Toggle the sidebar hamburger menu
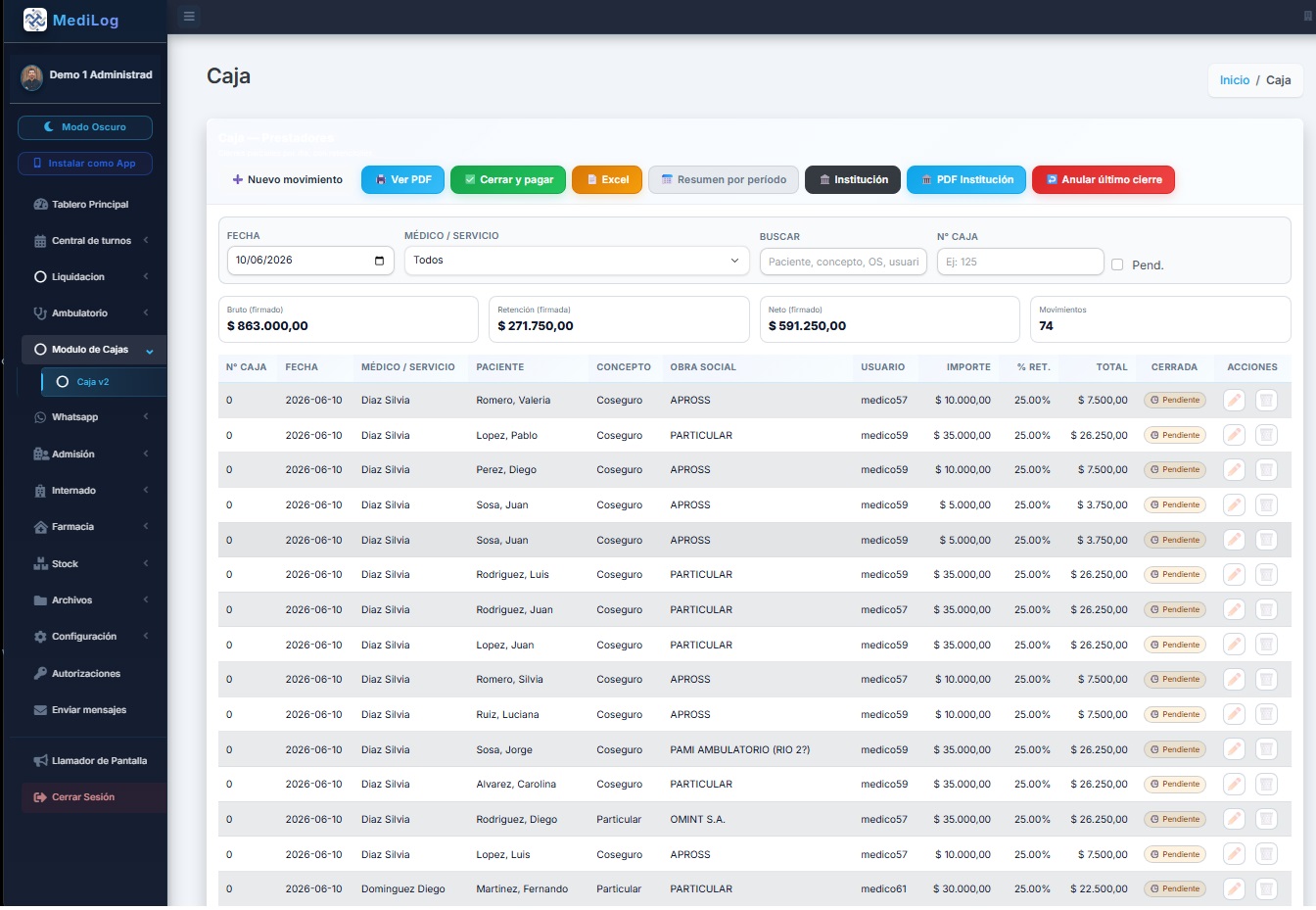The height and width of the screenshot is (910, 1316). [189, 16]
